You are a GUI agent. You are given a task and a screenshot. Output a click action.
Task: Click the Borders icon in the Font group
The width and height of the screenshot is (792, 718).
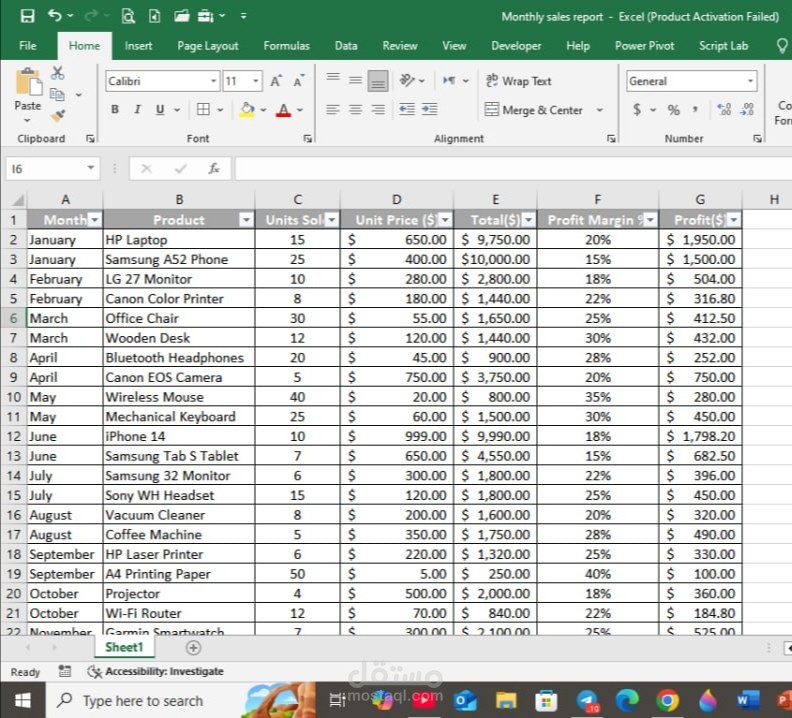pyautogui.click(x=203, y=109)
